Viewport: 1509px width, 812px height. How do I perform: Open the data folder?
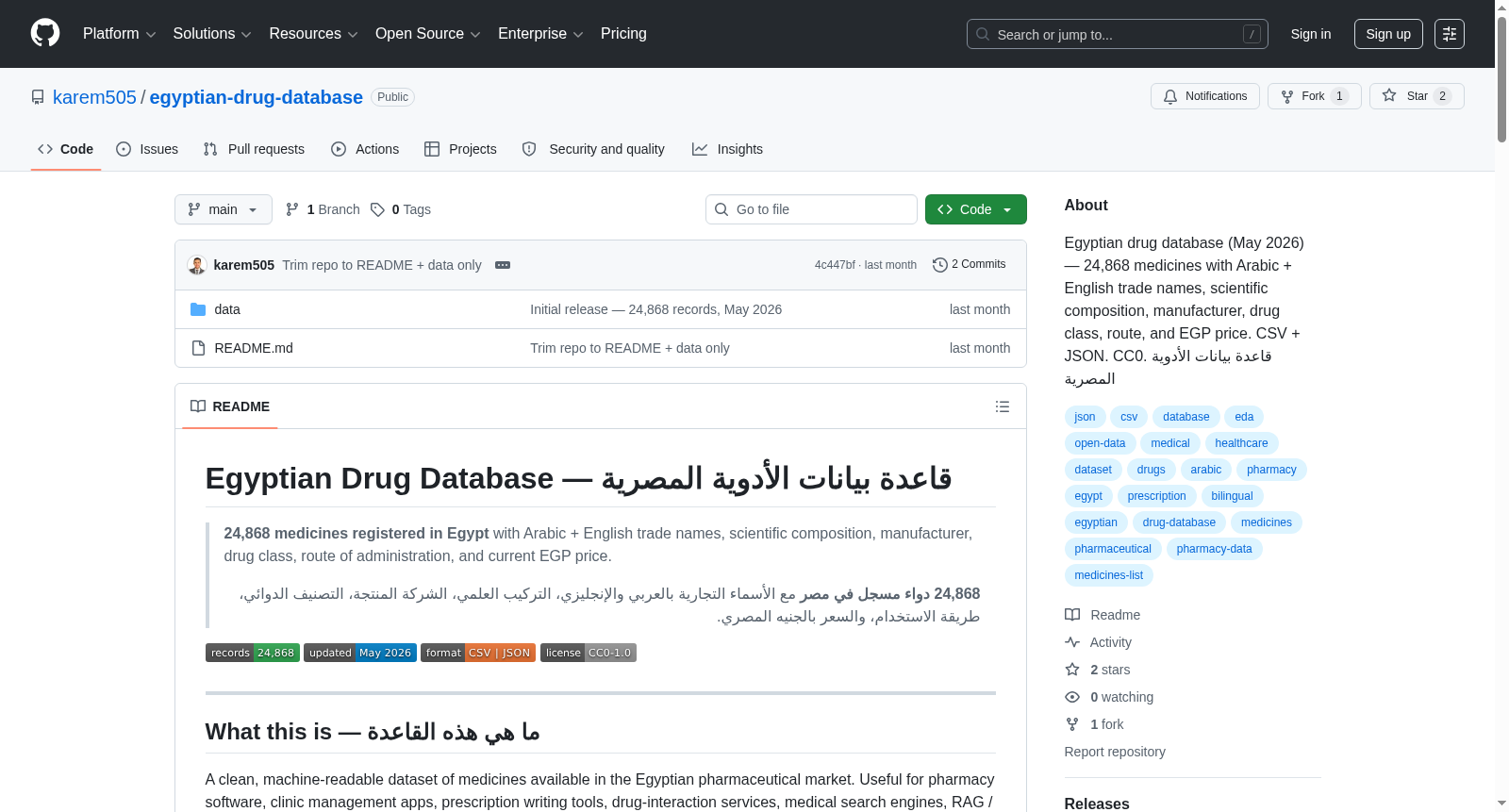point(227,309)
